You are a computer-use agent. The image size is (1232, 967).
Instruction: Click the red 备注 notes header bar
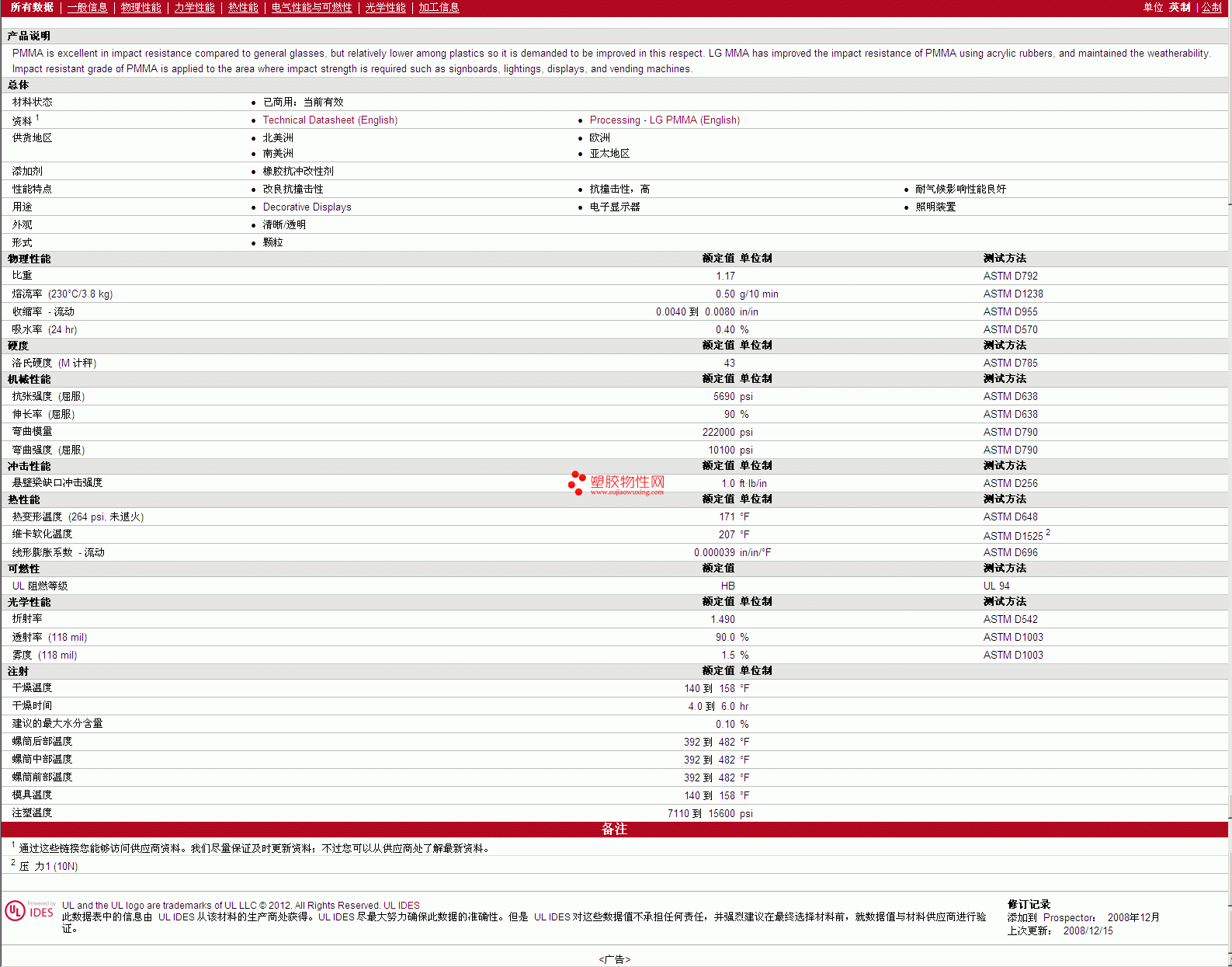[616, 830]
